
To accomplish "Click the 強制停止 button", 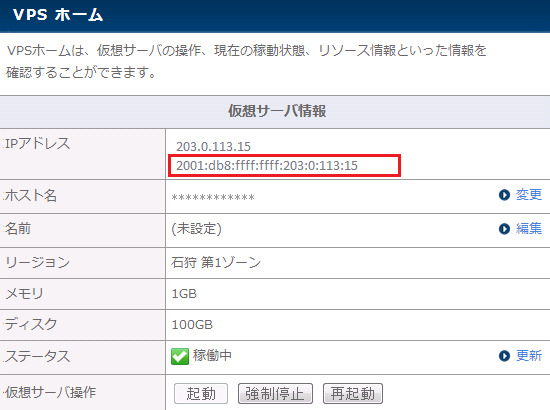I will coord(275,394).
